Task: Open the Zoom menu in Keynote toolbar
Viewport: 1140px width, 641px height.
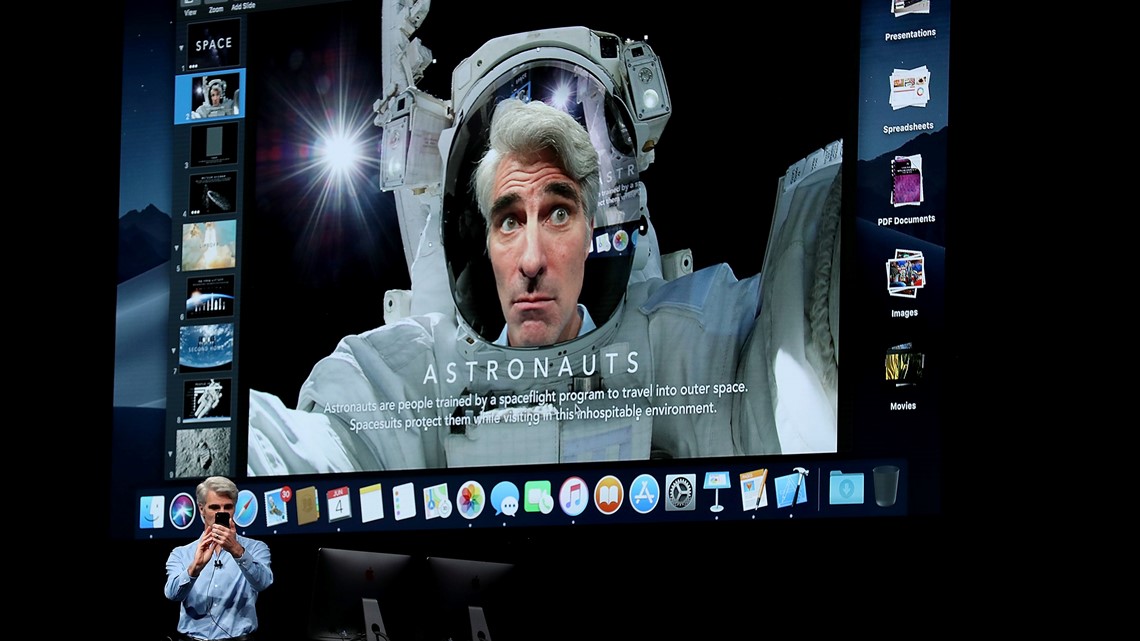Action: pos(216,9)
